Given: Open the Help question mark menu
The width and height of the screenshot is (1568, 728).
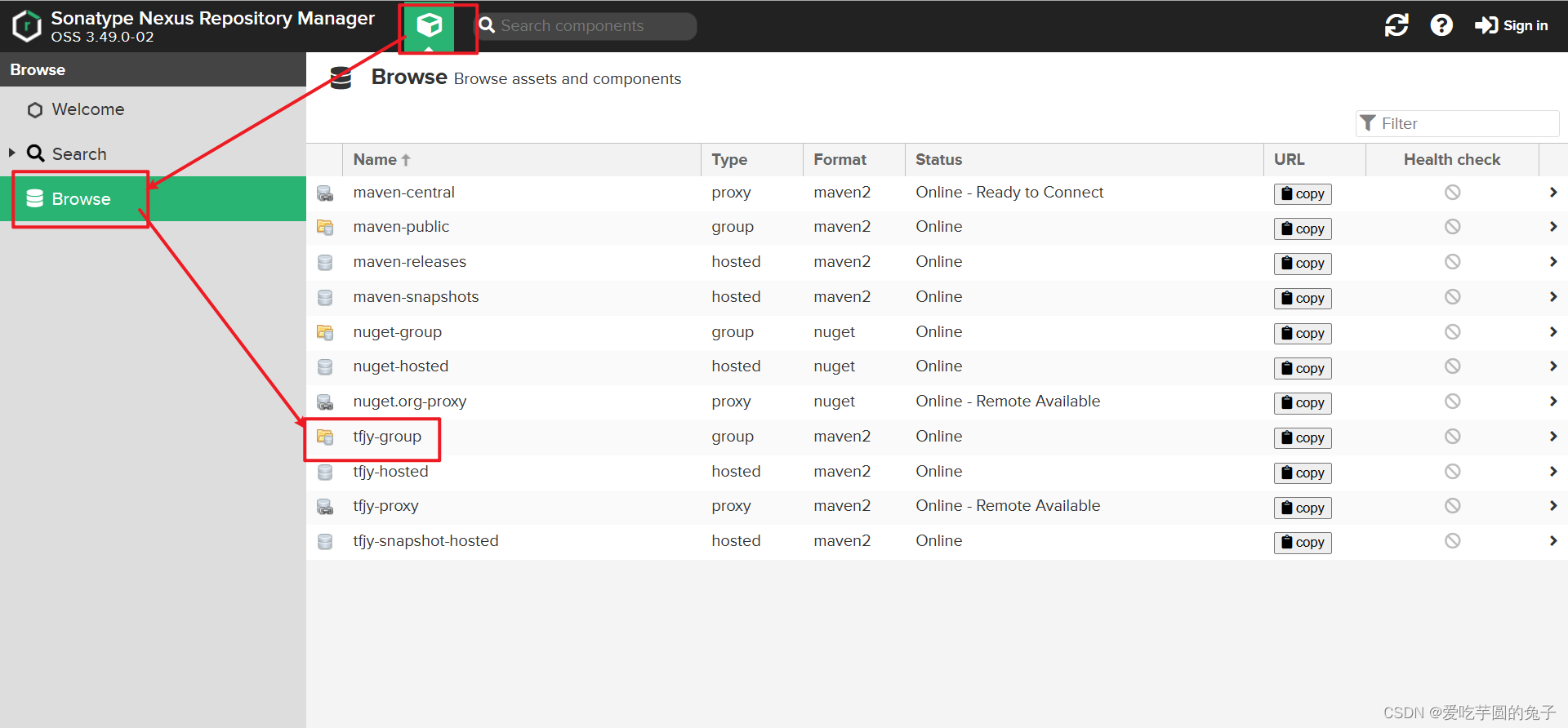Looking at the screenshot, I should coord(1441,25).
